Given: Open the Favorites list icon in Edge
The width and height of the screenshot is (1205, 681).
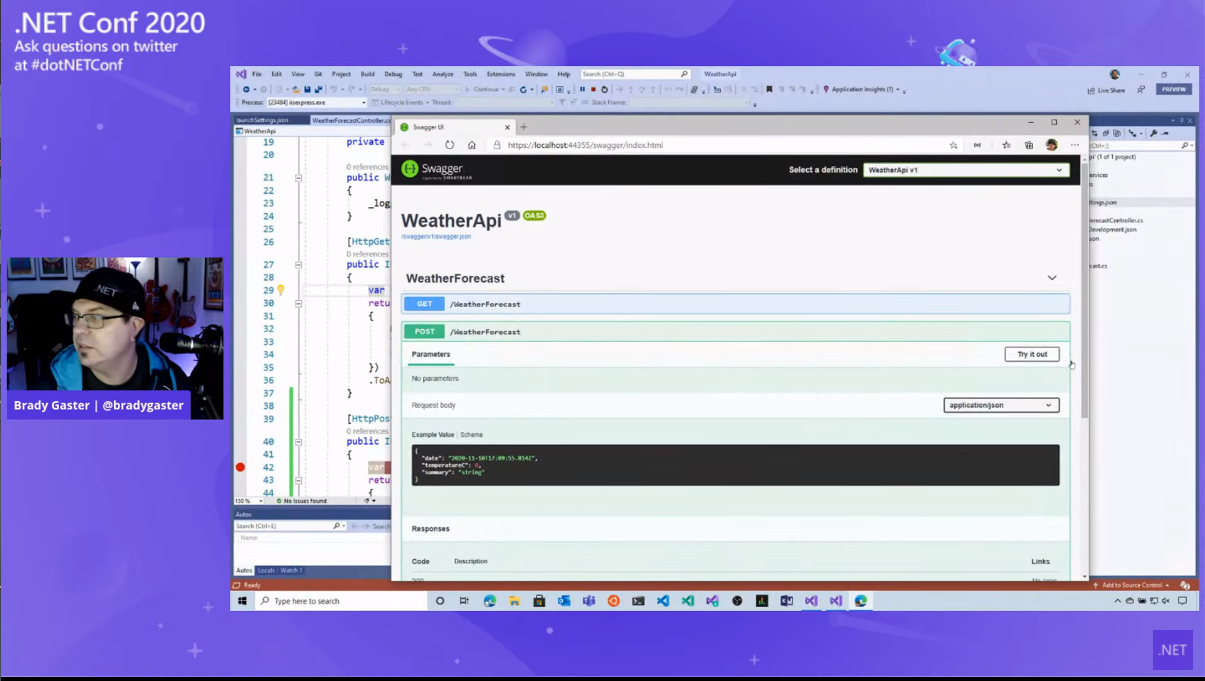Looking at the screenshot, I should click(x=1006, y=145).
